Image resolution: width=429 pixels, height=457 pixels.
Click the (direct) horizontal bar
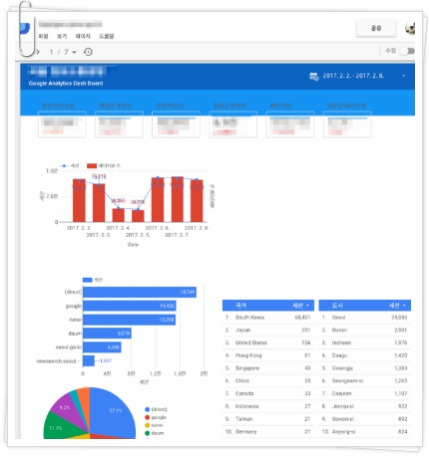point(140,292)
